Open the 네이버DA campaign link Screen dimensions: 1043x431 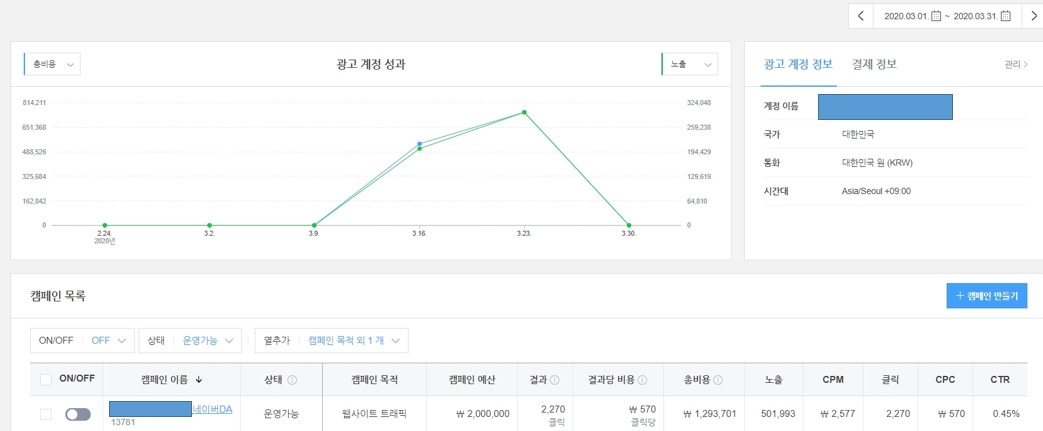click(x=212, y=409)
